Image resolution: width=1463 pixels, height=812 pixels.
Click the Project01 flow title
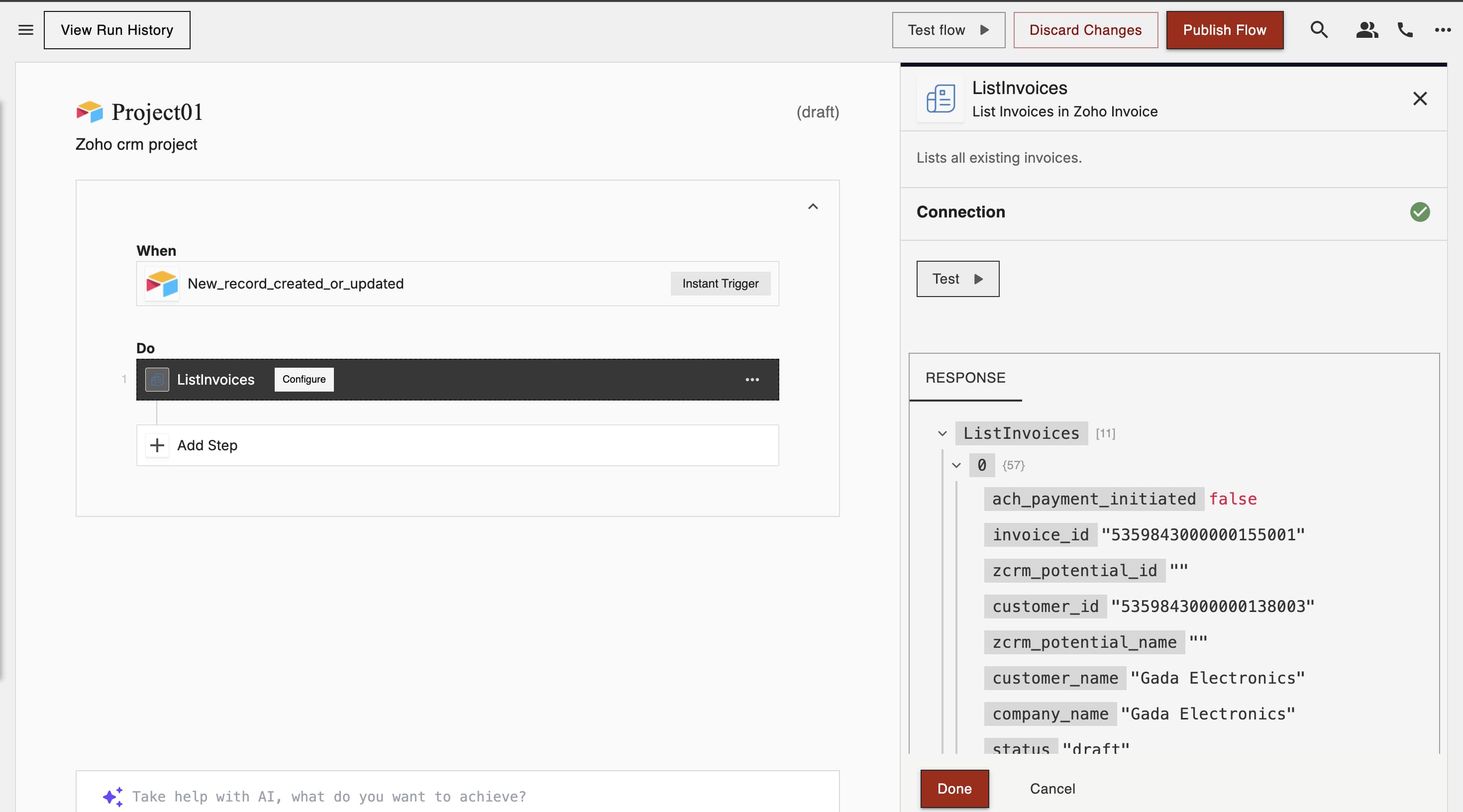pos(157,112)
